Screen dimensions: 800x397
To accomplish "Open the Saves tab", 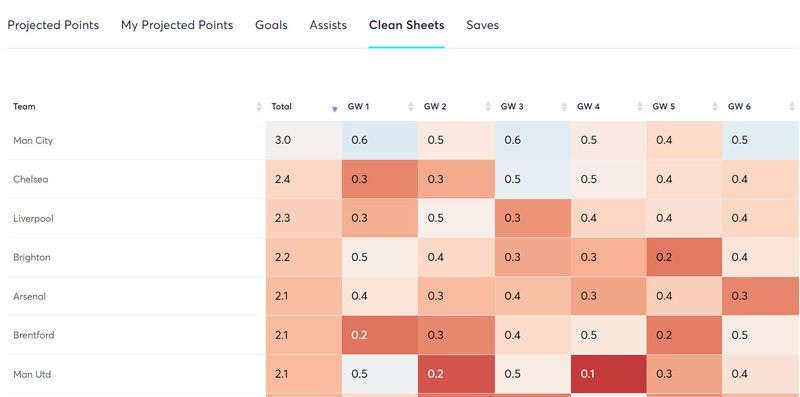I will click(x=483, y=25).
